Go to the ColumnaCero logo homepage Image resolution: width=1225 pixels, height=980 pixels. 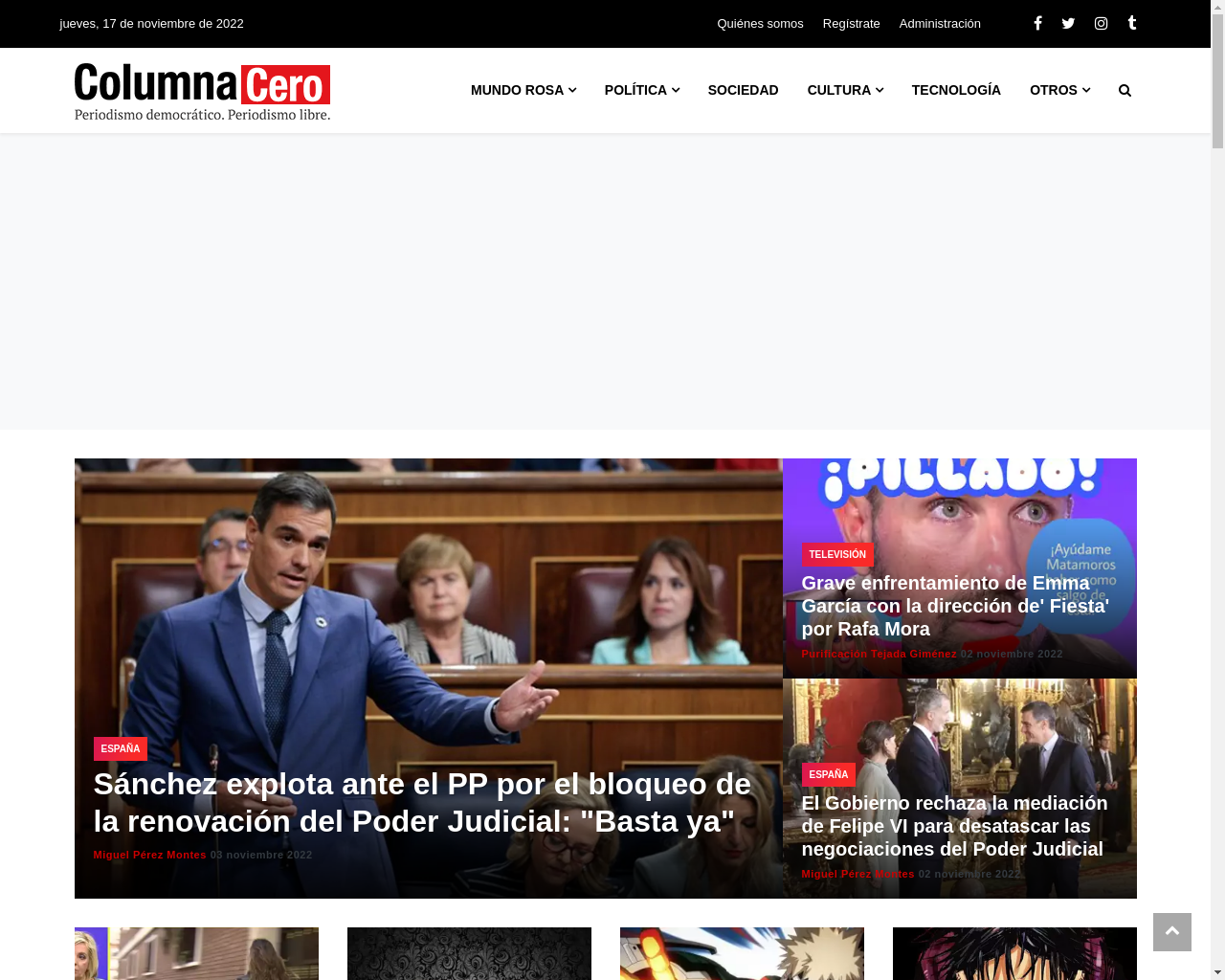pos(202,92)
